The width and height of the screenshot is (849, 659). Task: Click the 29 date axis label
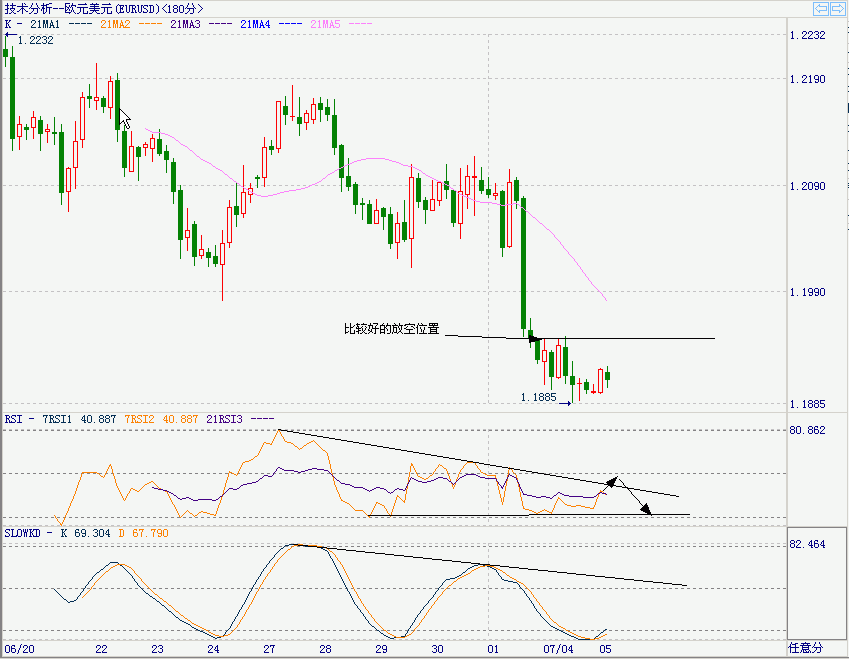(381, 649)
